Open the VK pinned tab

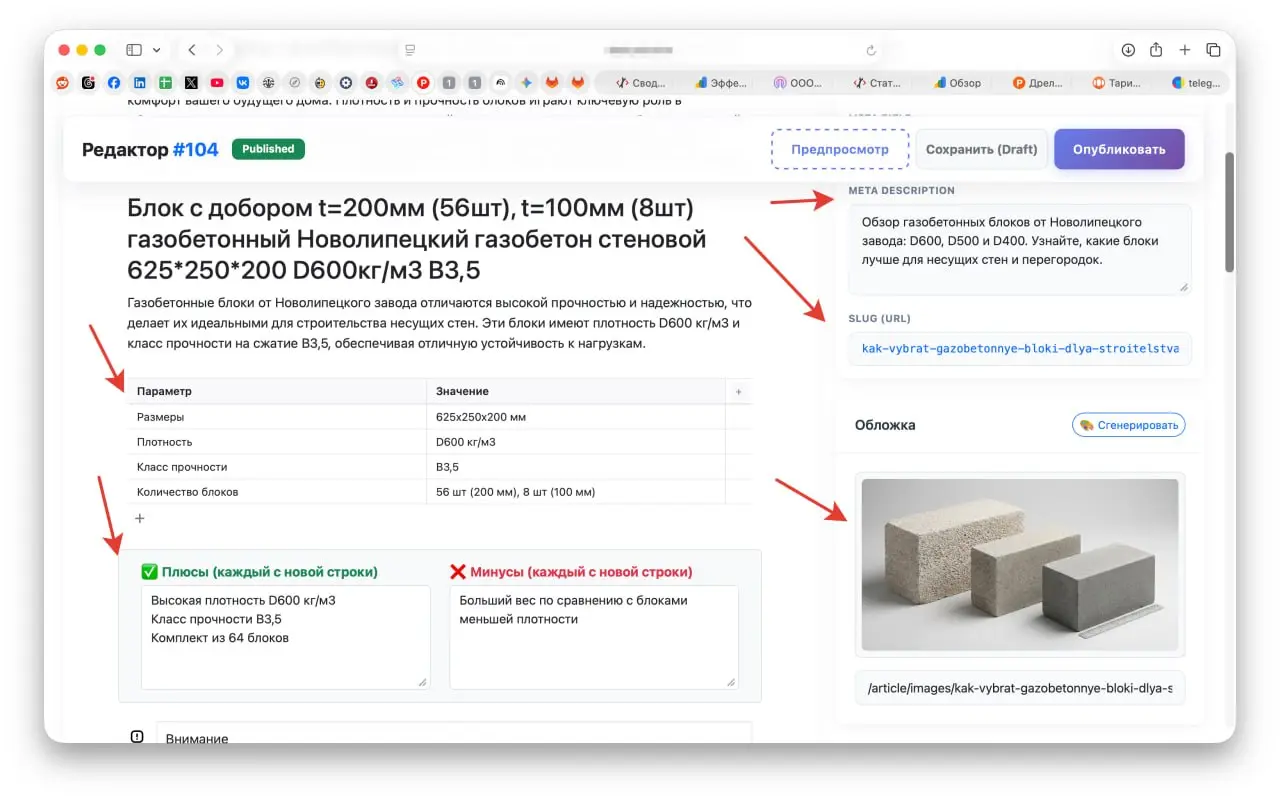coord(243,83)
